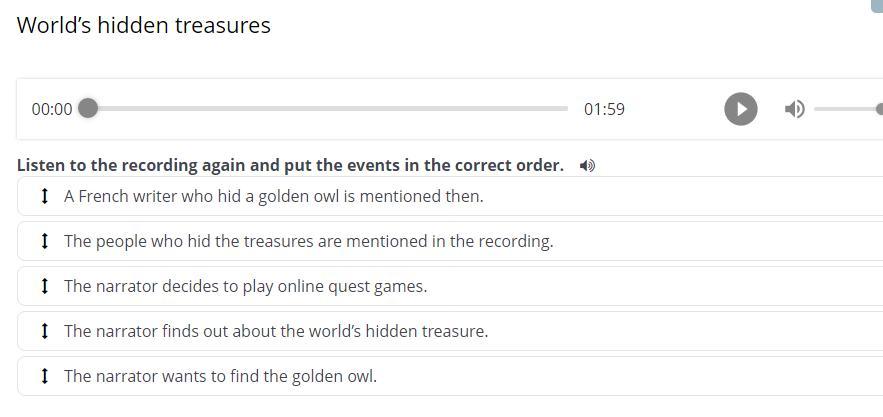Image resolution: width=883 pixels, height=417 pixels.
Task: Click the audio progress slider handle
Action: (88, 108)
